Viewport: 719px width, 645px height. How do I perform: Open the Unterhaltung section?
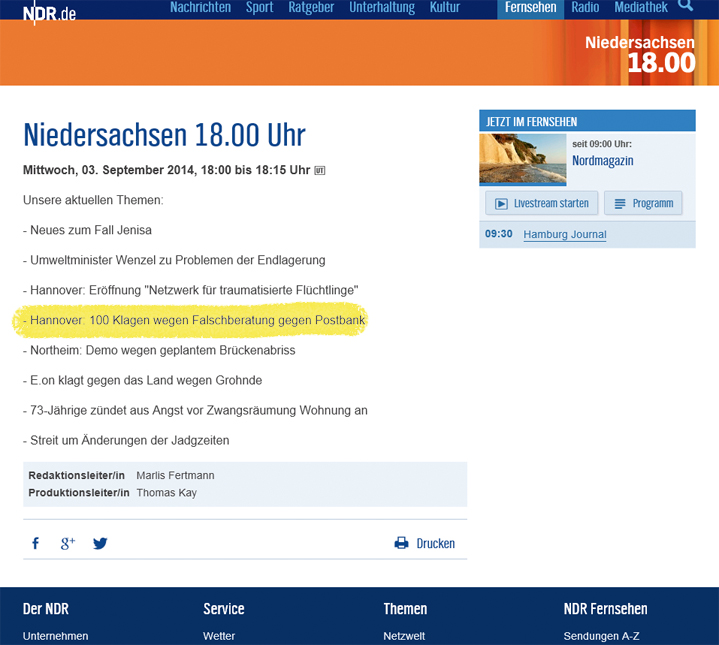coord(382,7)
